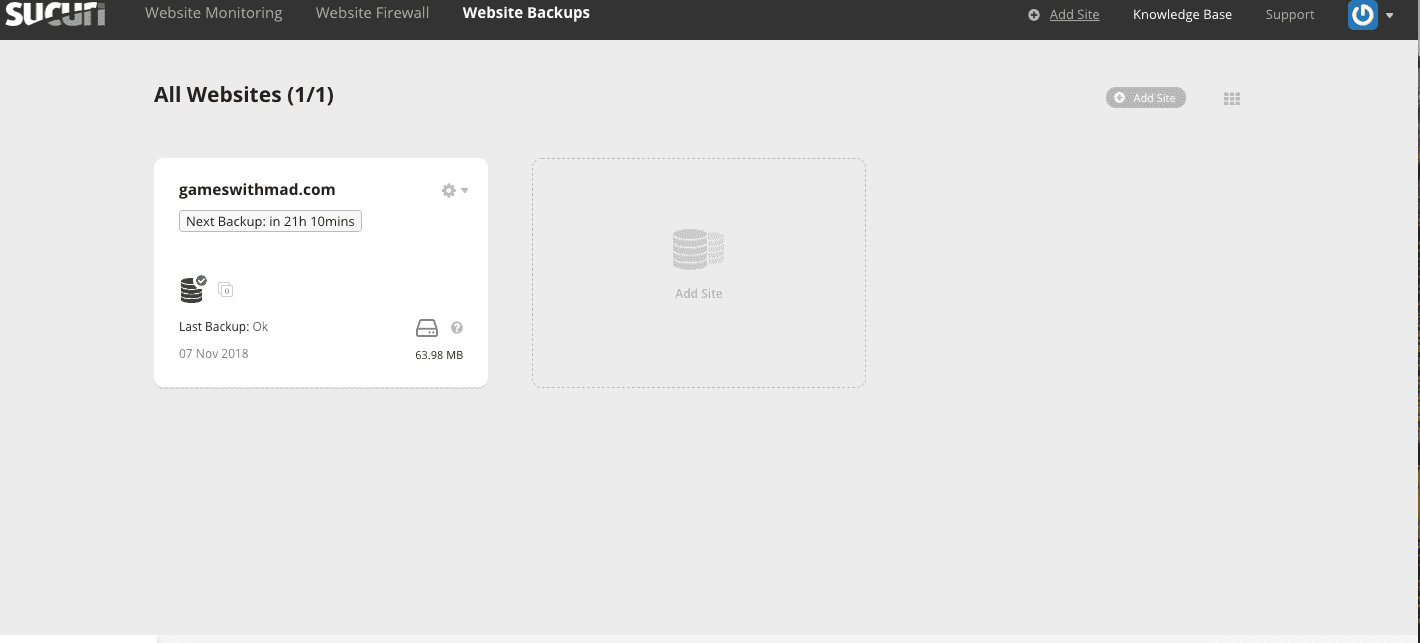Open Website Monitoring section
This screenshot has width=1420, height=643.
click(x=214, y=13)
